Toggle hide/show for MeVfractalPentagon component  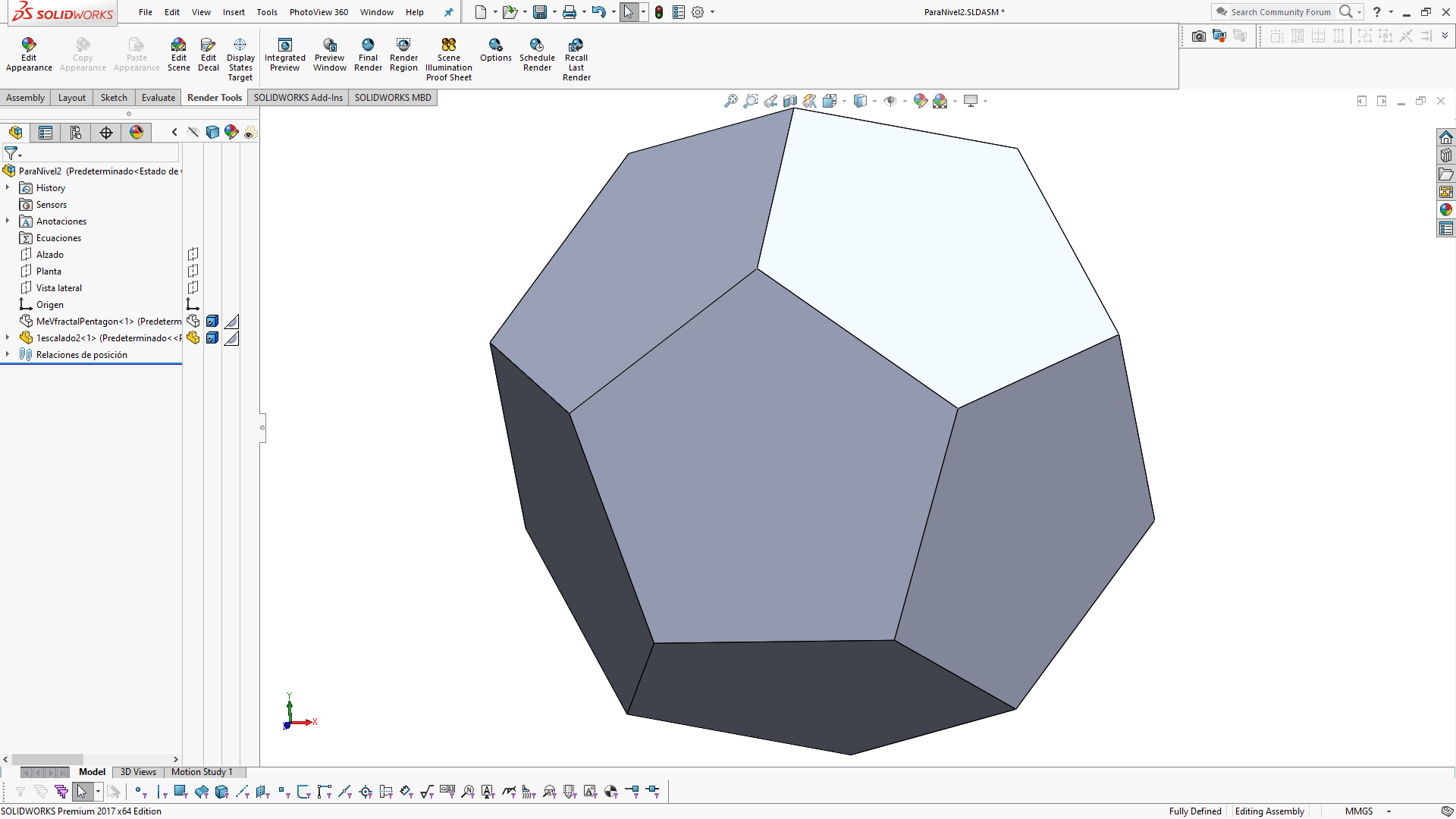[x=193, y=322]
